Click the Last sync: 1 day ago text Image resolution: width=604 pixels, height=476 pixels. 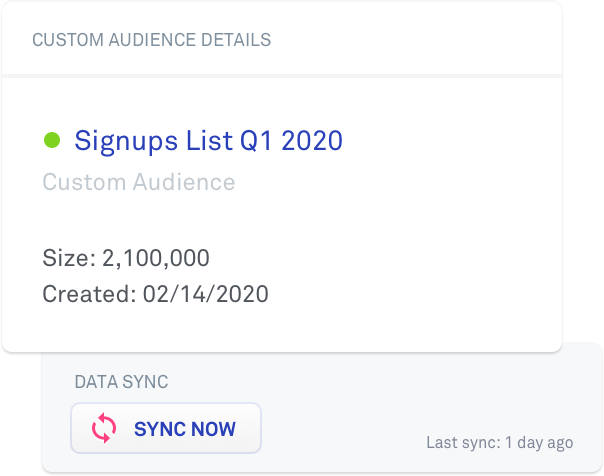point(500,443)
